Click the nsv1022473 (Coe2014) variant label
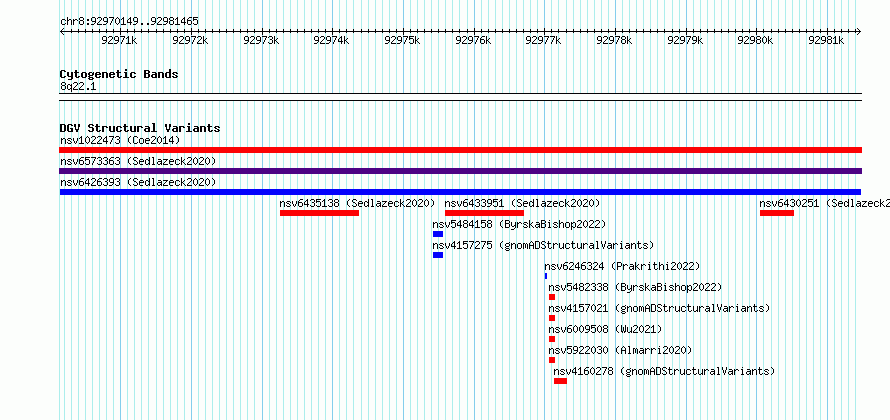This screenshot has height=420, width=890. click(120, 140)
